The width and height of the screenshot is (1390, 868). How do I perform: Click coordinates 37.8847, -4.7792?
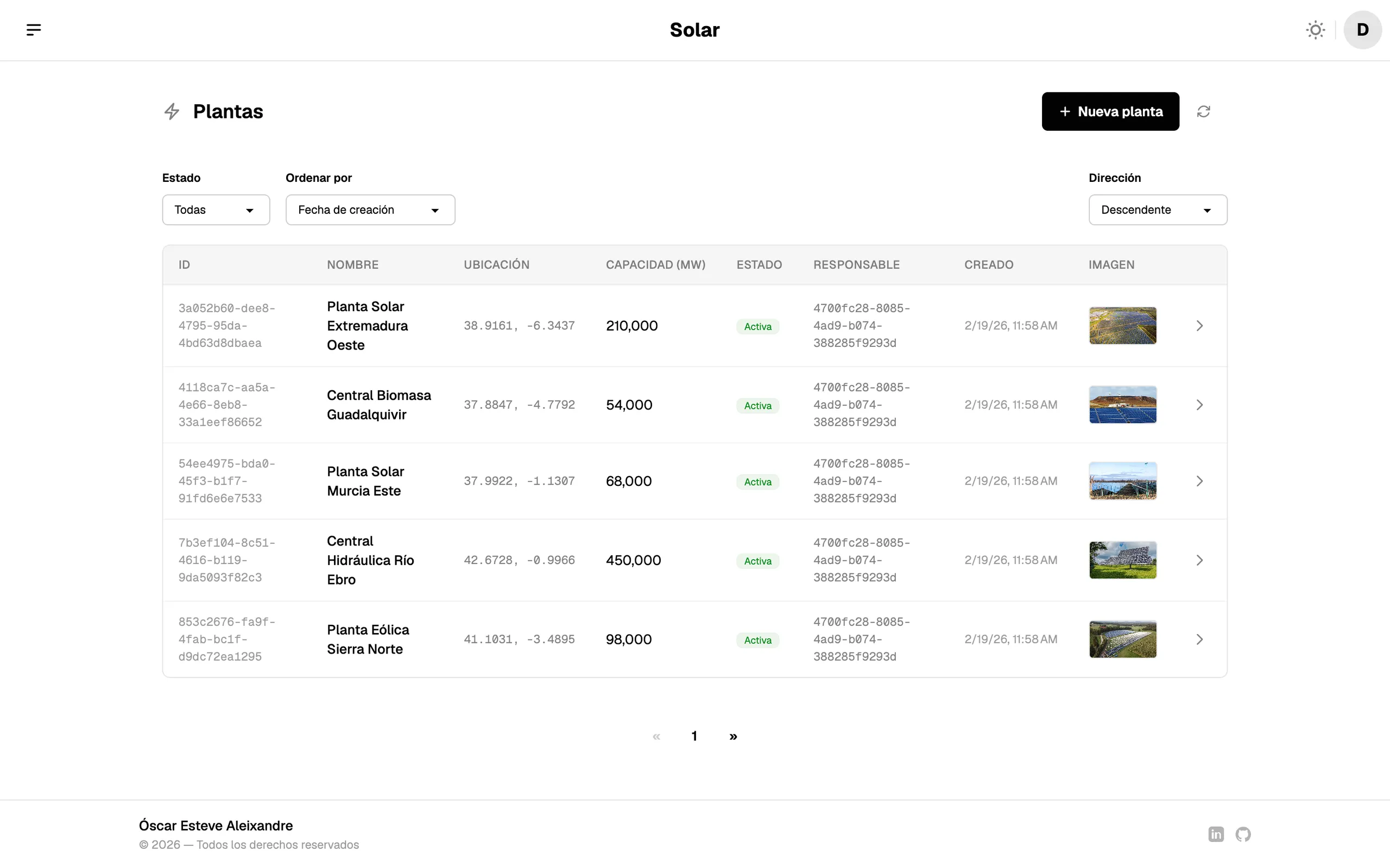tap(519, 405)
